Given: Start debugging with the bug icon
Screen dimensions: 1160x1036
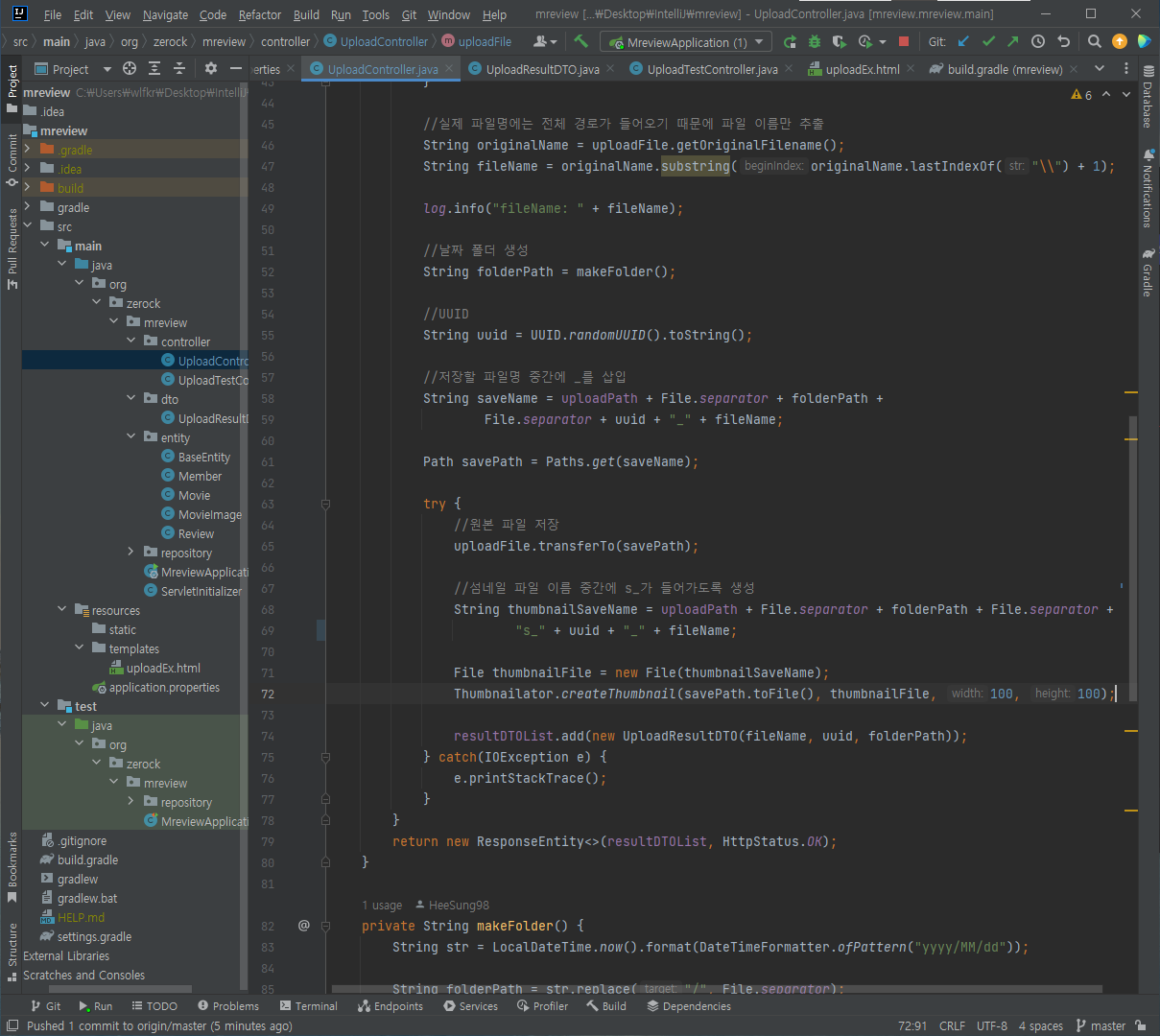Looking at the screenshot, I should click(815, 42).
